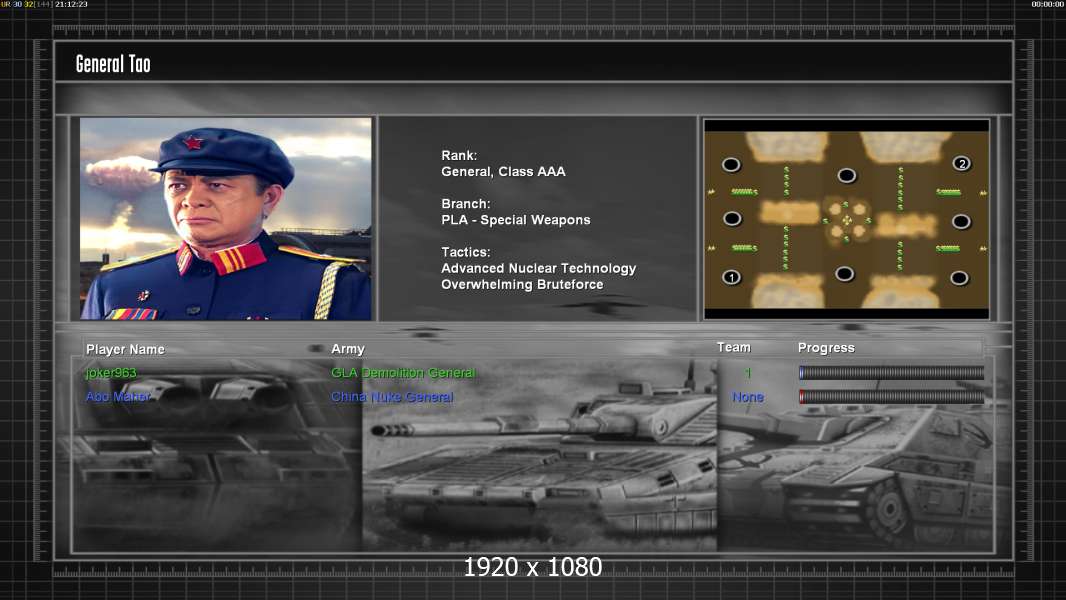Click the 'General Tao' title heading

tap(113, 64)
